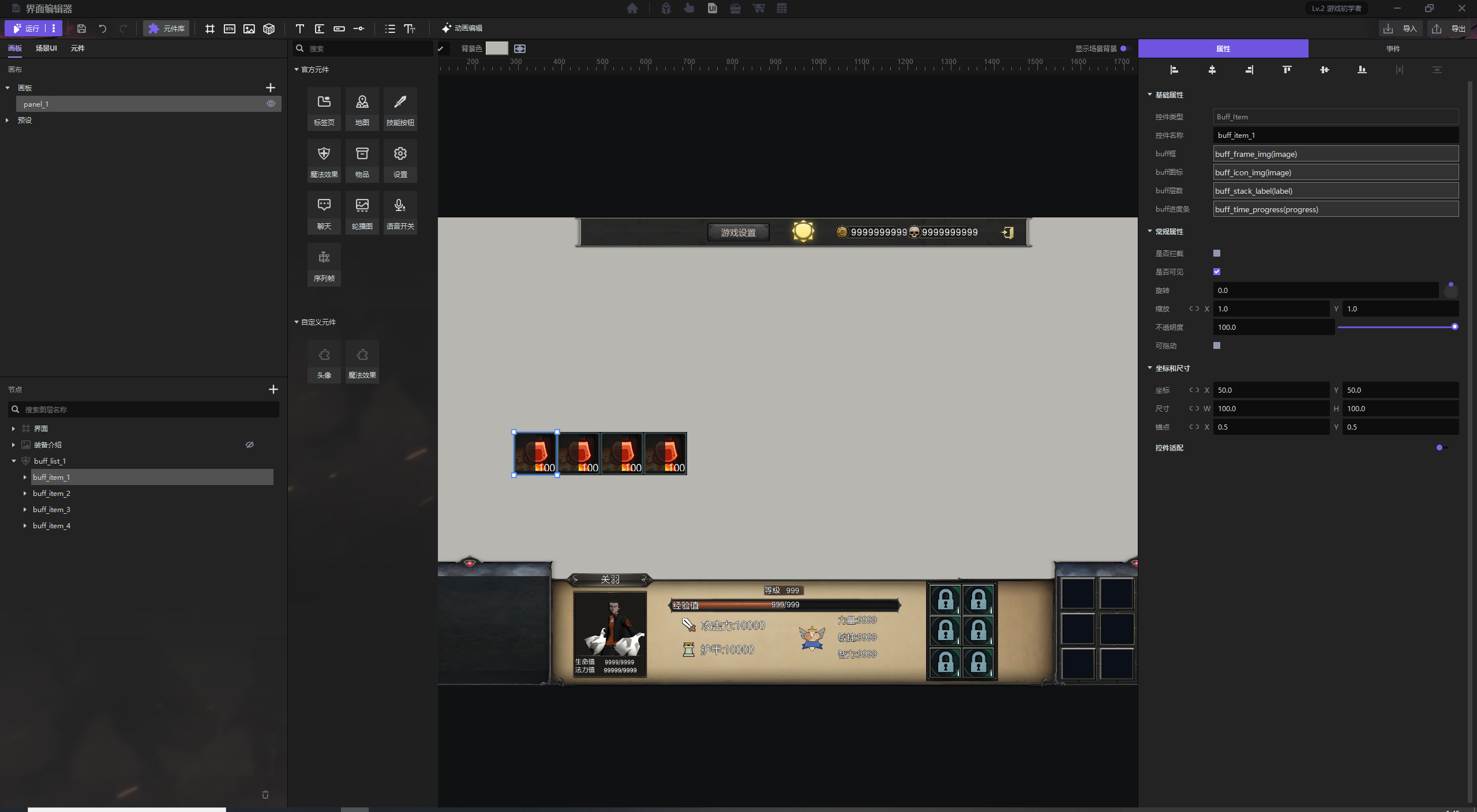Select the text label tool
The width and height of the screenshot is (1477, 812).
[x=300, y=28]
